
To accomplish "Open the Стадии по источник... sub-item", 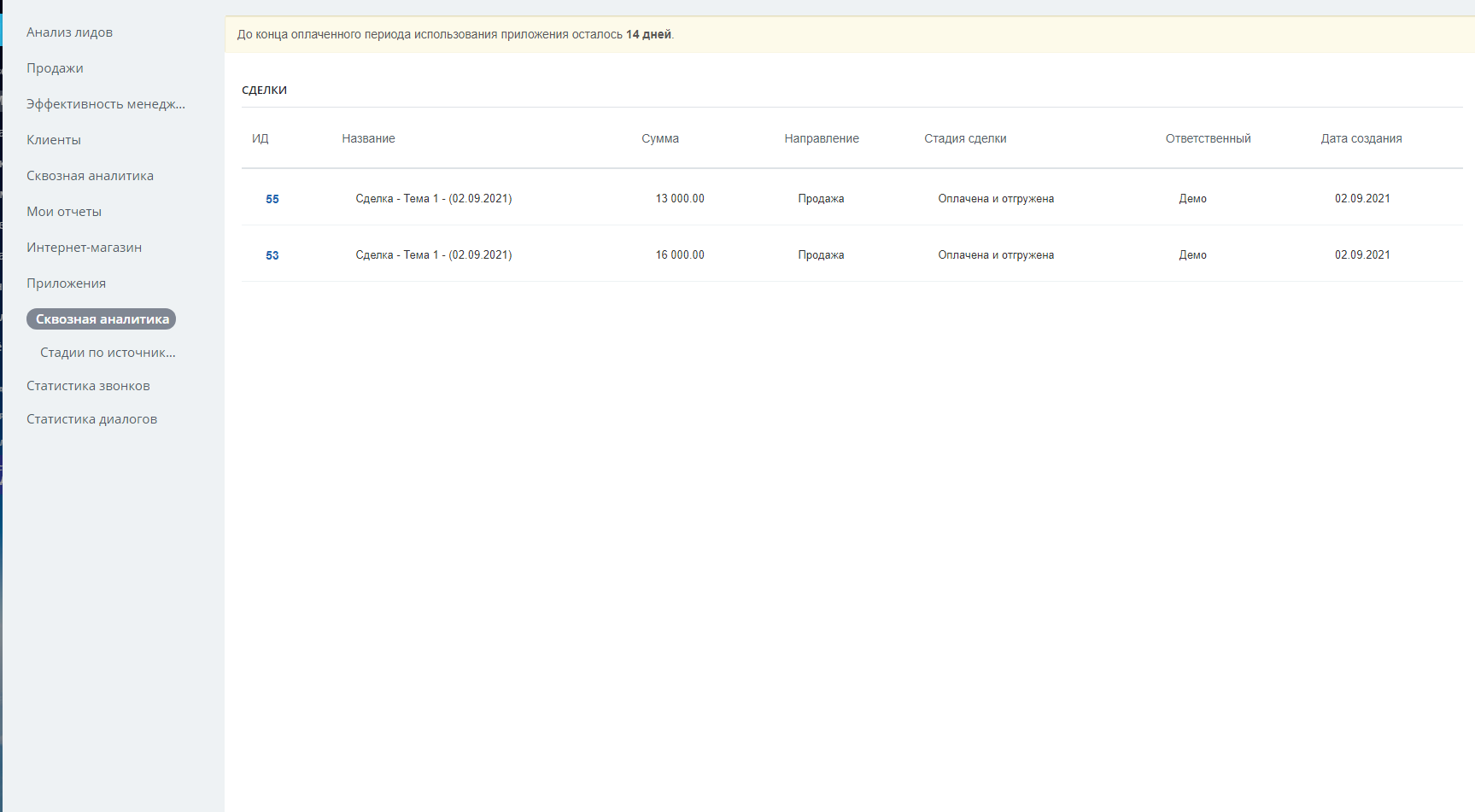I will pos(108,353).
